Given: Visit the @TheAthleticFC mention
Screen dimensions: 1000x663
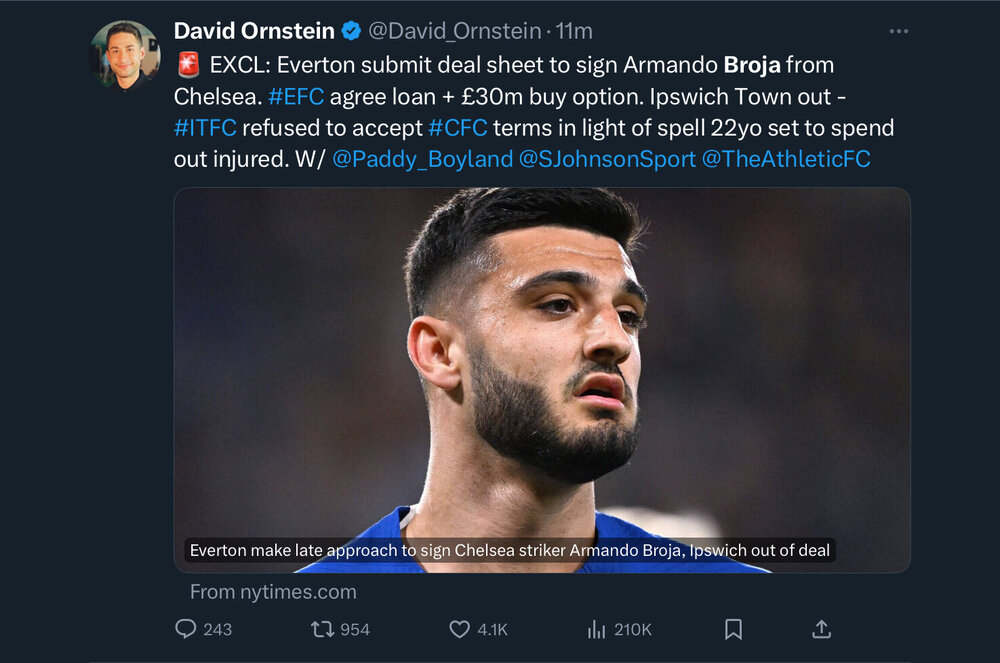Looking at the screenshot, I should click(786, 159).
